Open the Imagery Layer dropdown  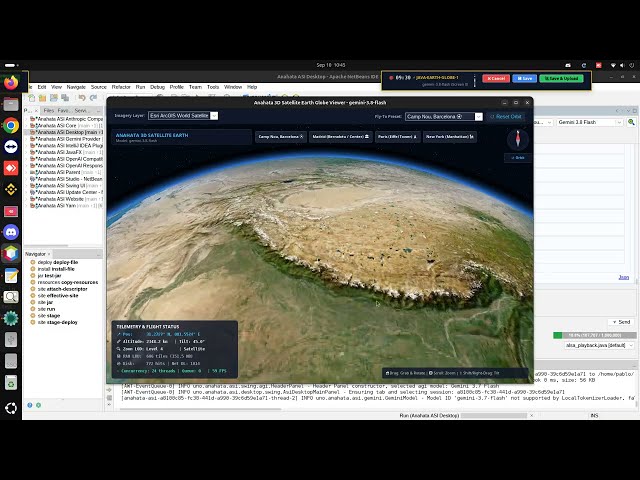click(183, 116)
